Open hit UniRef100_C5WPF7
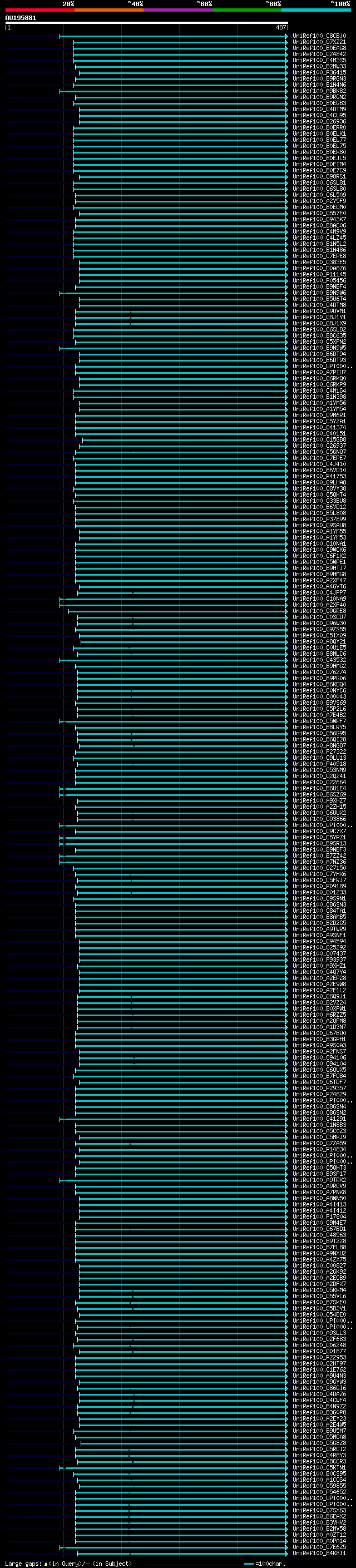The width and height of the screenshot is (356, 1568). 319,721
